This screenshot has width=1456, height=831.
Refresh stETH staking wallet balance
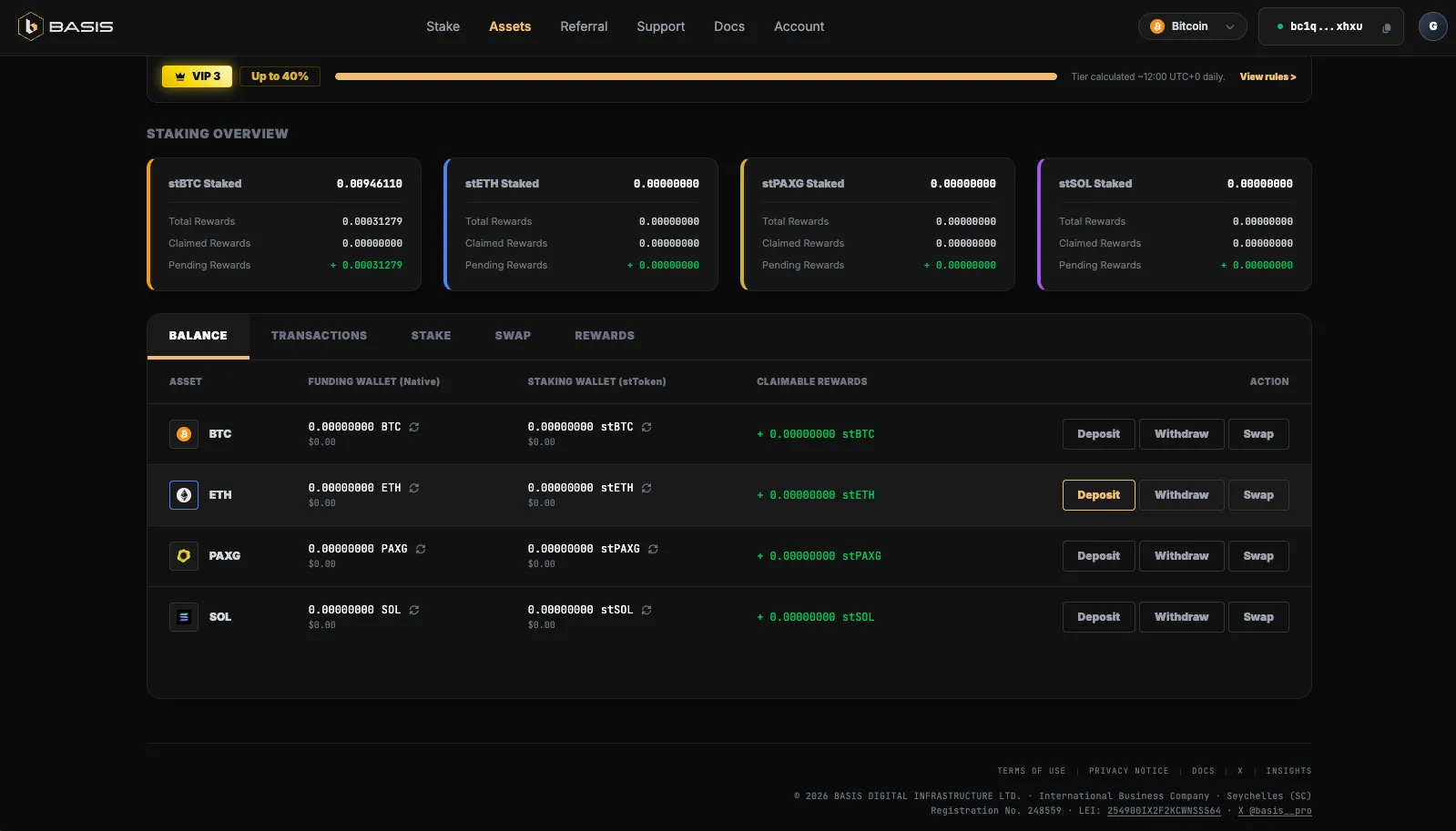(x=647, y=488)
